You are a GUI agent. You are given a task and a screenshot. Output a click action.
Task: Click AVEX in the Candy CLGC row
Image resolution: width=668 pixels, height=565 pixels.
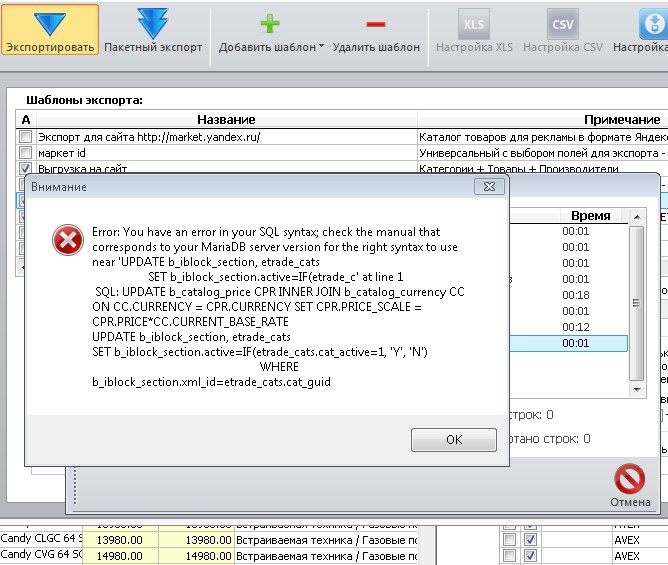627,540
